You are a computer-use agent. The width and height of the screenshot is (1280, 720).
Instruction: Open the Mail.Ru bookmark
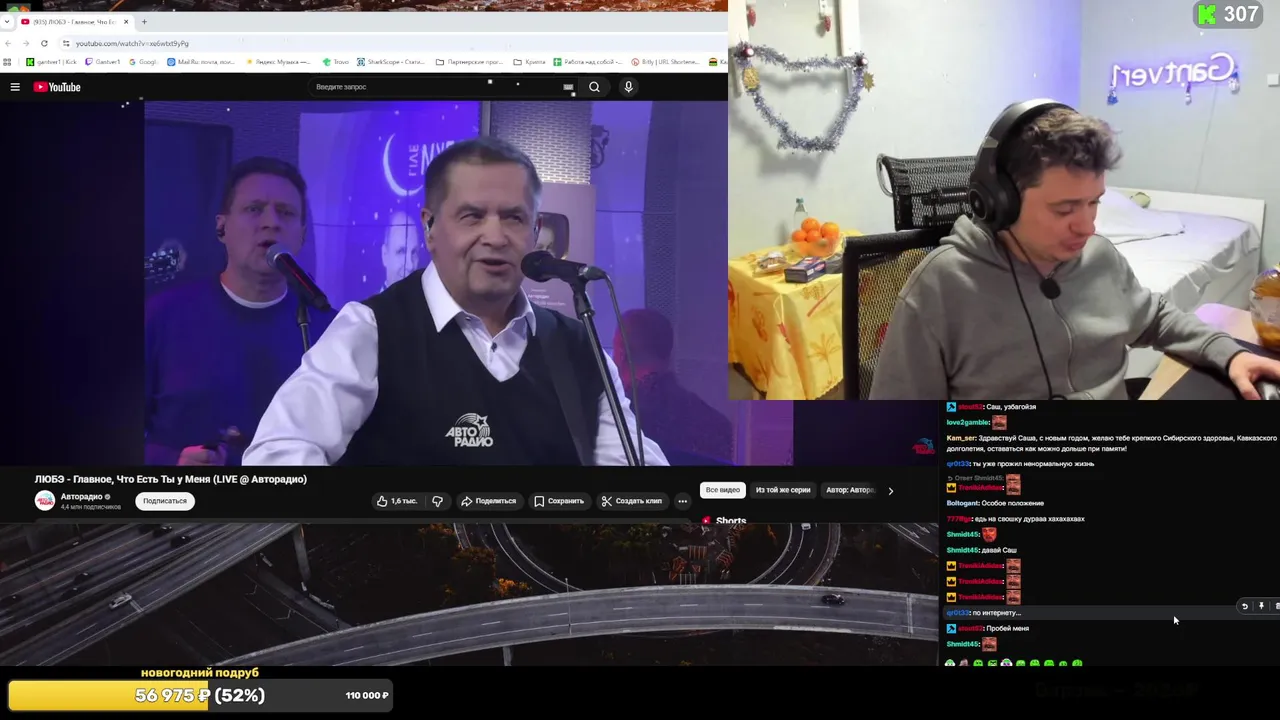click(x=202, y=62)
